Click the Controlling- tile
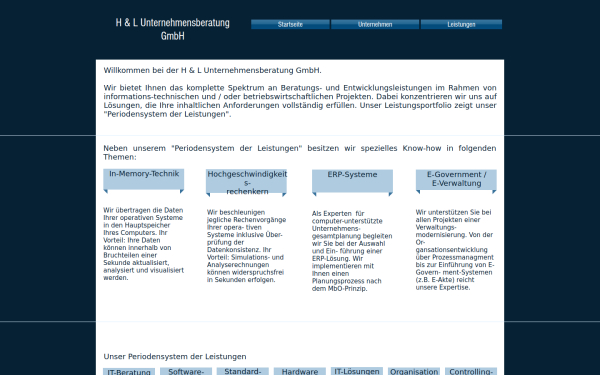This screenshot has width=600, height=375. click(x=471, y=371)
